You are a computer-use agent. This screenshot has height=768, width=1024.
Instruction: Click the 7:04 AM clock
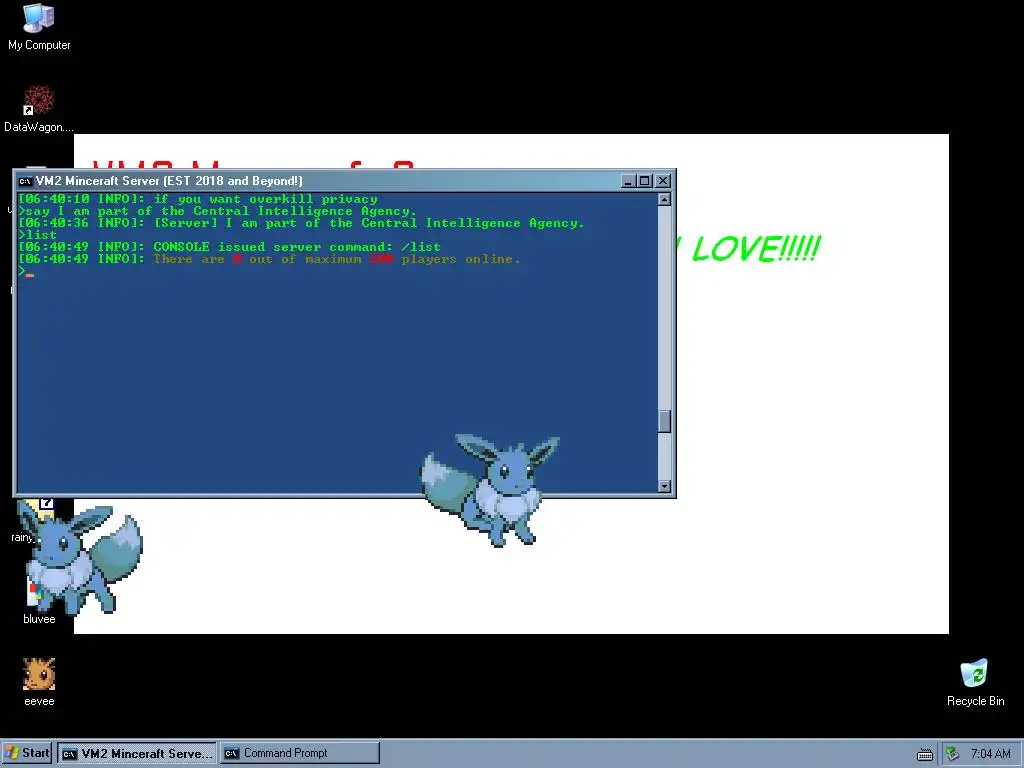pos(990,754)
